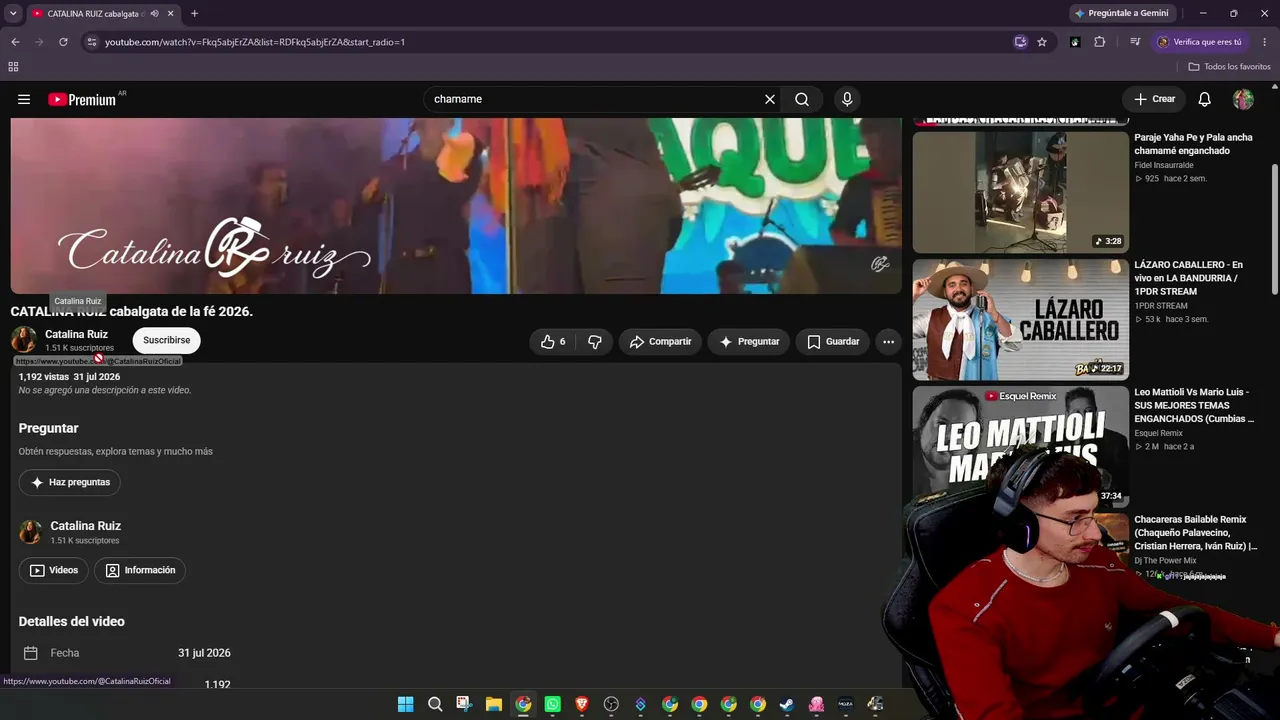Reload the page with the refresh icon
The height and width of the screenshot is (720, 1280).
pos(63,42)
